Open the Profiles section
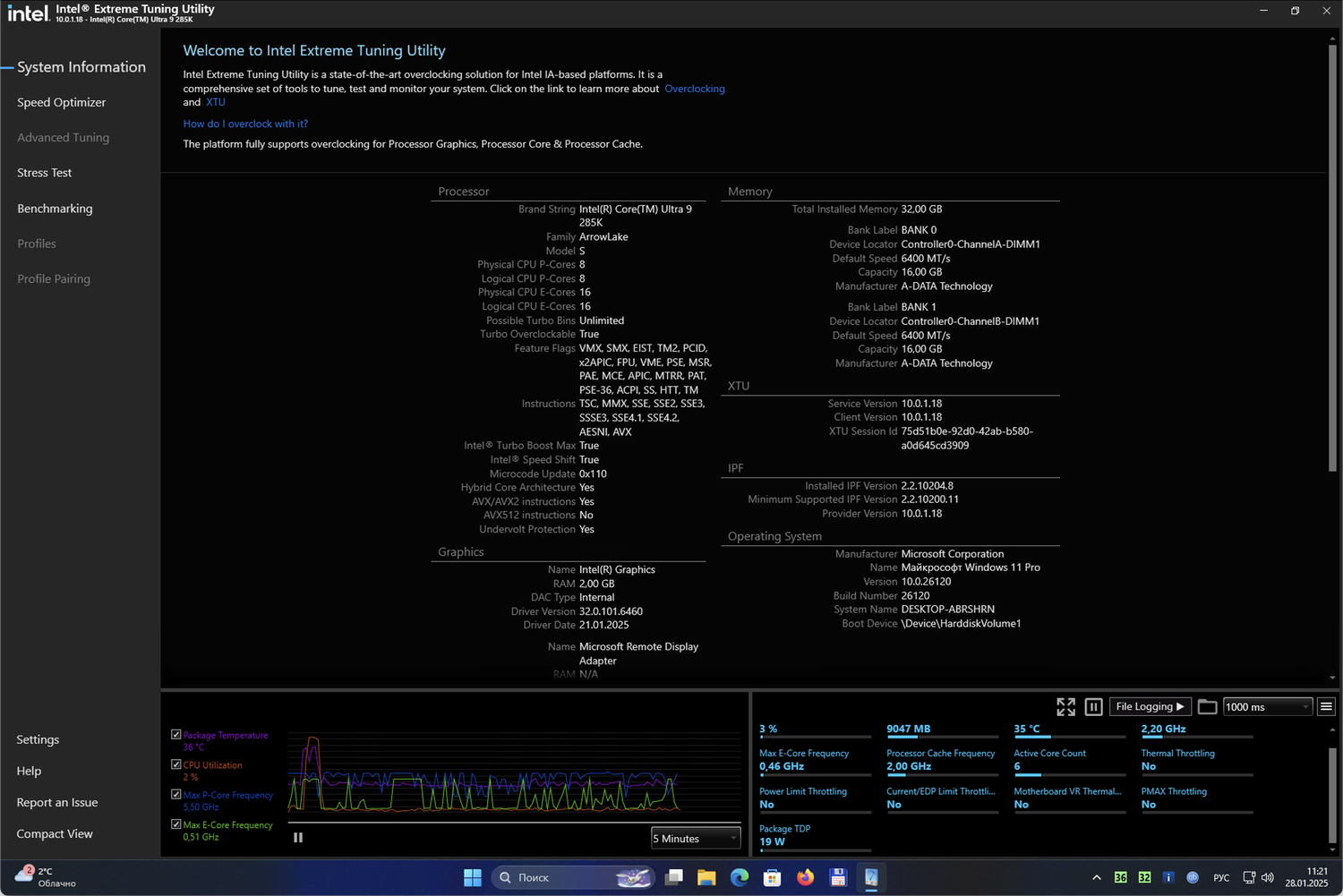1343x896 pixels. pos(37,243)
